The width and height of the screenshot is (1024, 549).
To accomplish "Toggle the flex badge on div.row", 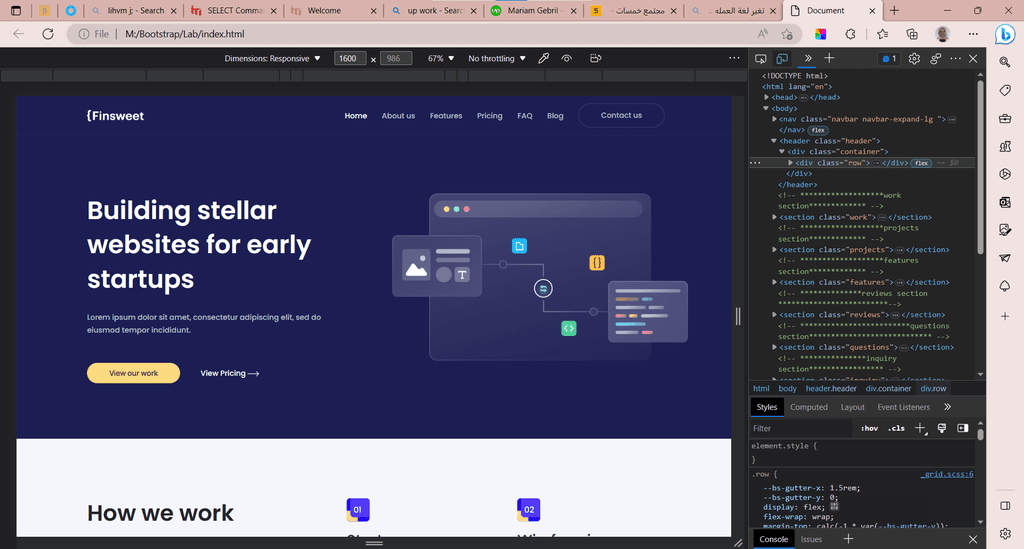I will coord(921,163).
